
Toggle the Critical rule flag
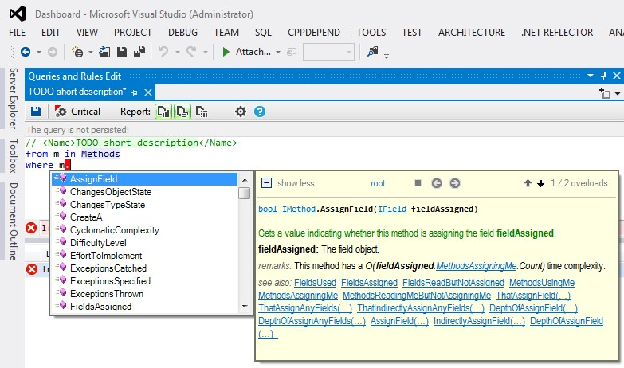[x=78, y=112]
